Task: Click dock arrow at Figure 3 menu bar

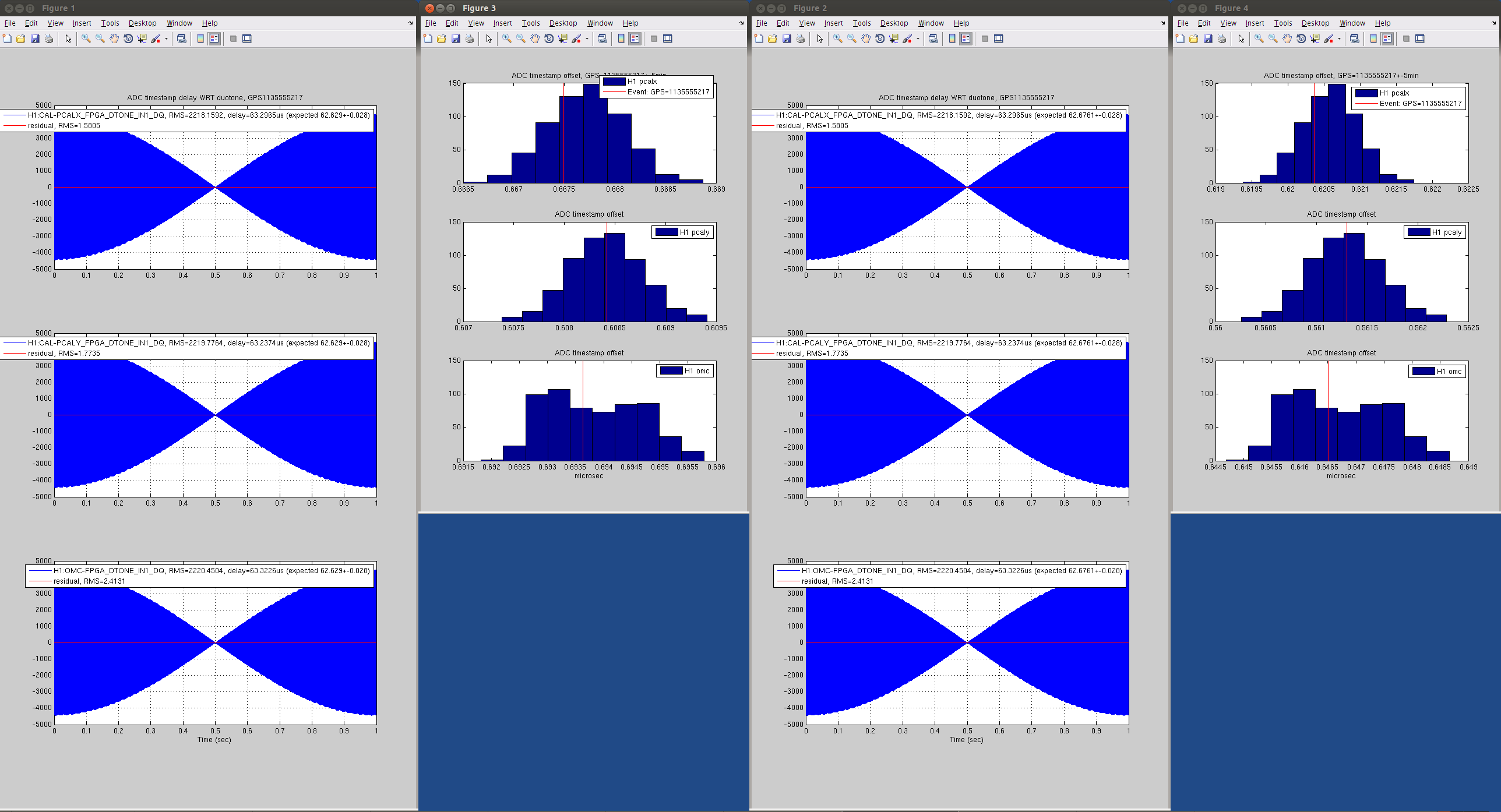Action: tap(742, 23)
